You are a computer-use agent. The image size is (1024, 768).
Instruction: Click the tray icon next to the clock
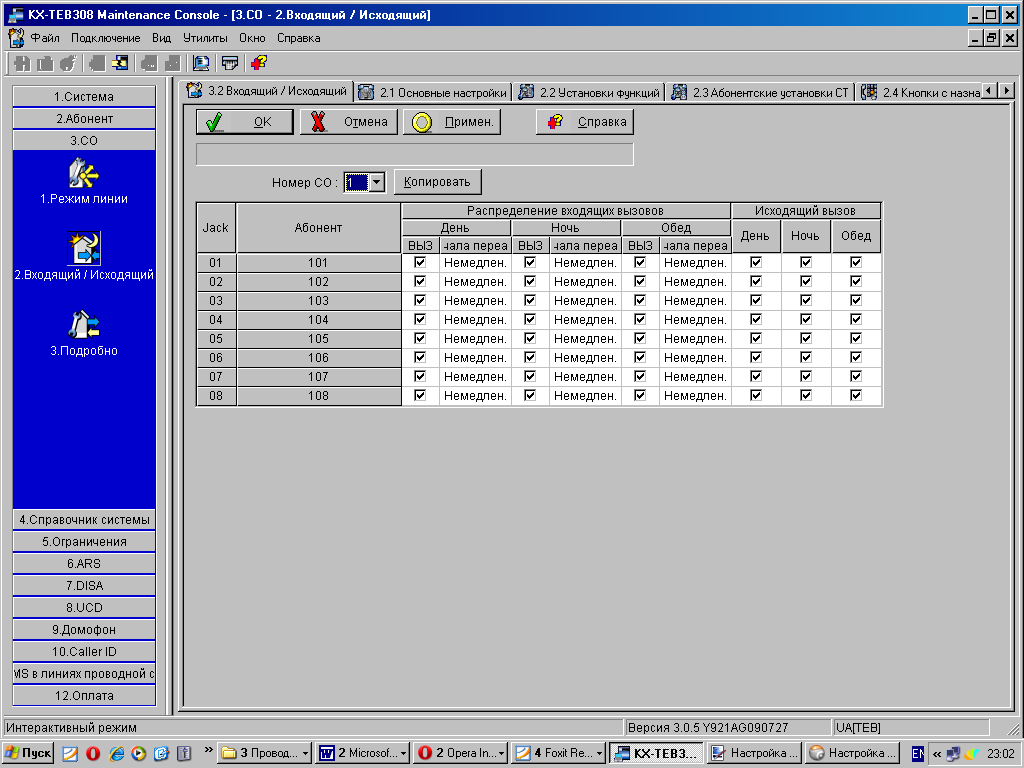point(972,754)
